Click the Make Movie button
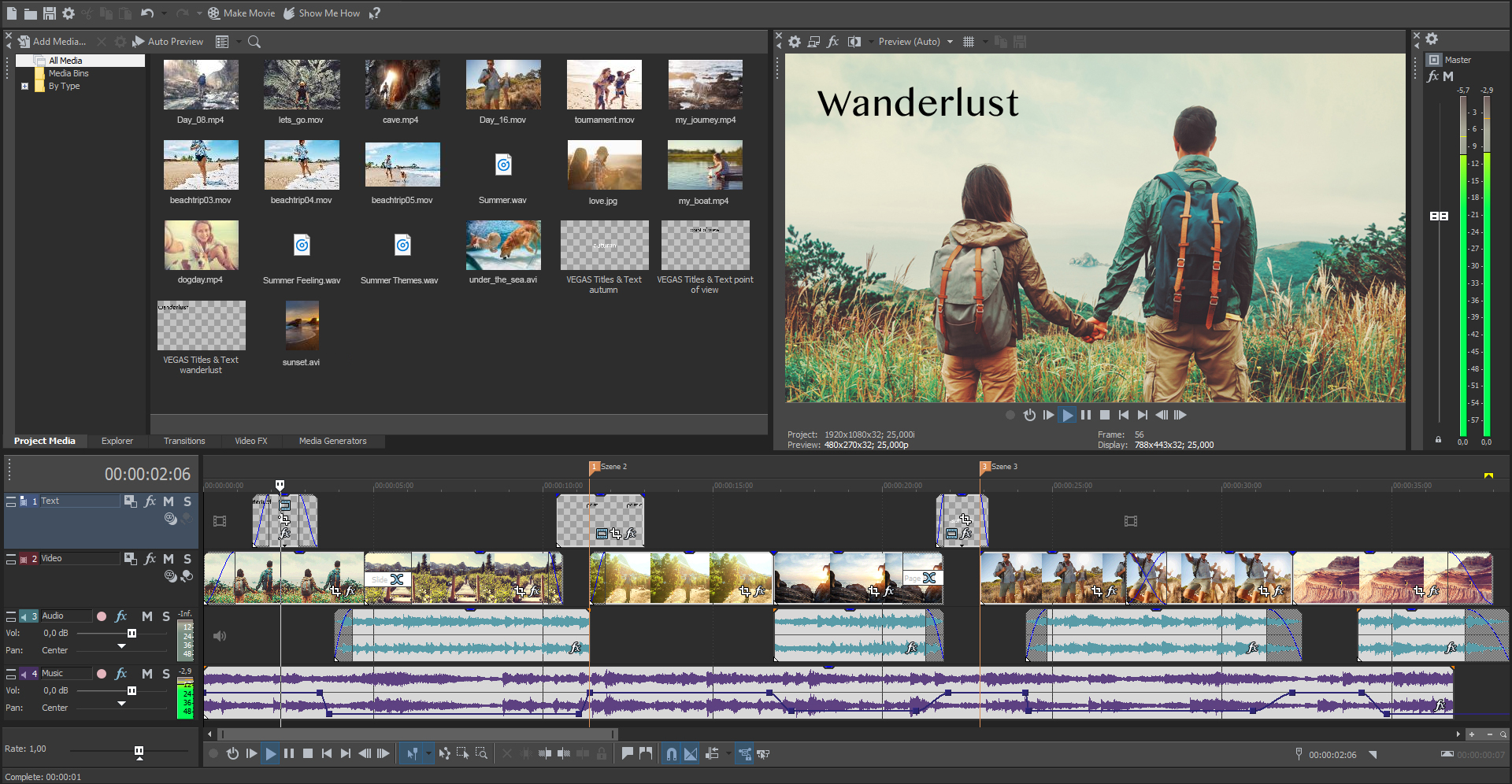1512x784 pixels. pos(242,13)
